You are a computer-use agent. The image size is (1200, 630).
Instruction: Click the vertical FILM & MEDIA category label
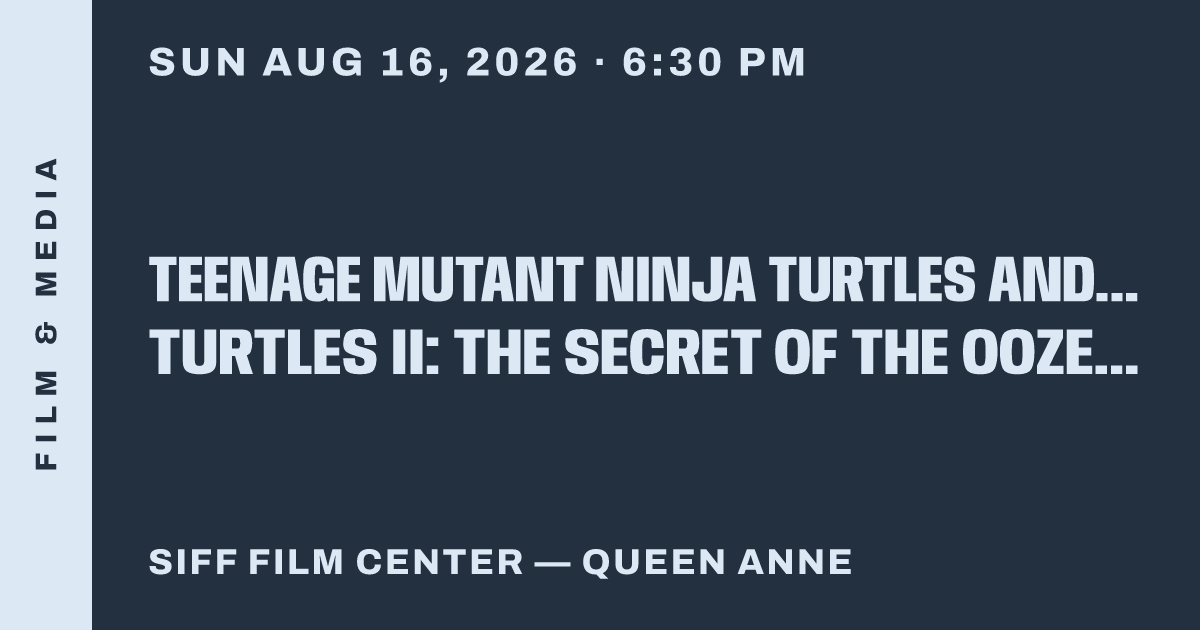[x=46, y=314]
